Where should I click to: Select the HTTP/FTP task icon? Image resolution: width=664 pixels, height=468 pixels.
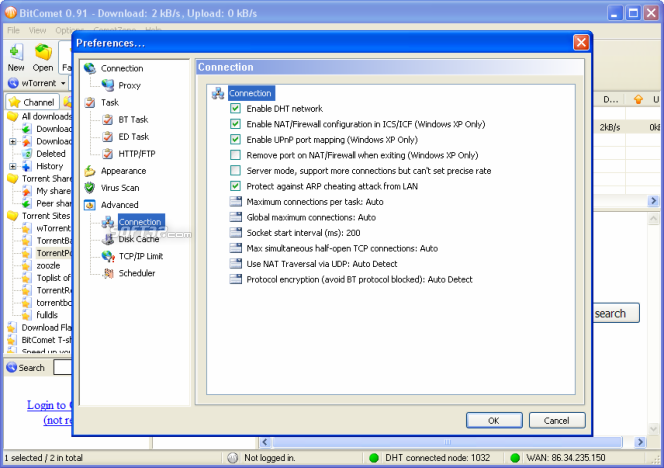(108, 153)
